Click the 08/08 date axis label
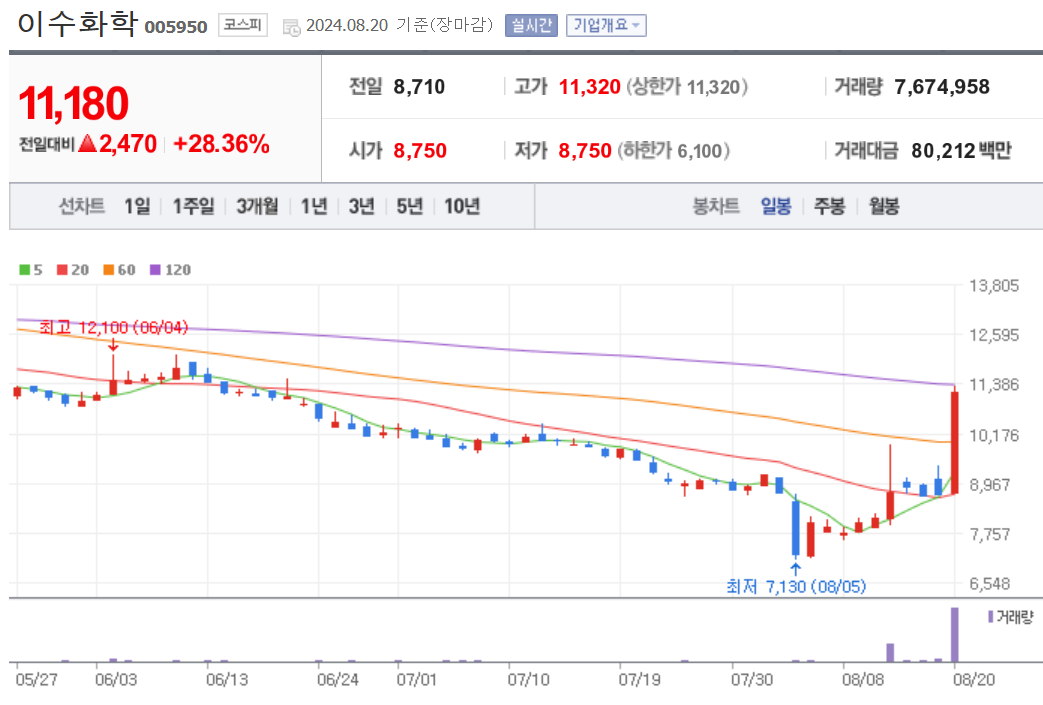1043x705 pixels. pyautogui.click(x=863, y=680)
